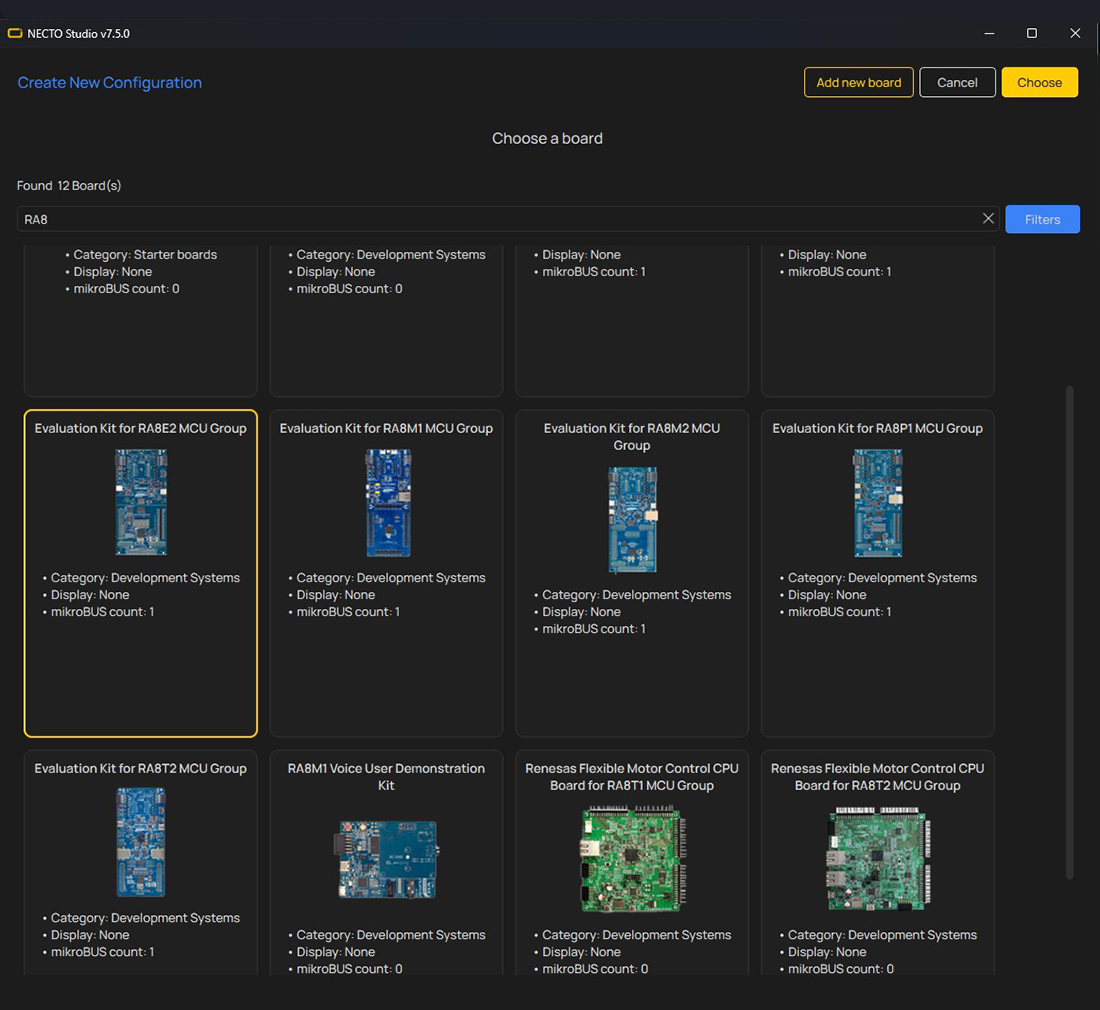Select the RA8E2 evaluation kit board image
The width and height of the screenshot is (1100, 1010).
tap(141, 502)
